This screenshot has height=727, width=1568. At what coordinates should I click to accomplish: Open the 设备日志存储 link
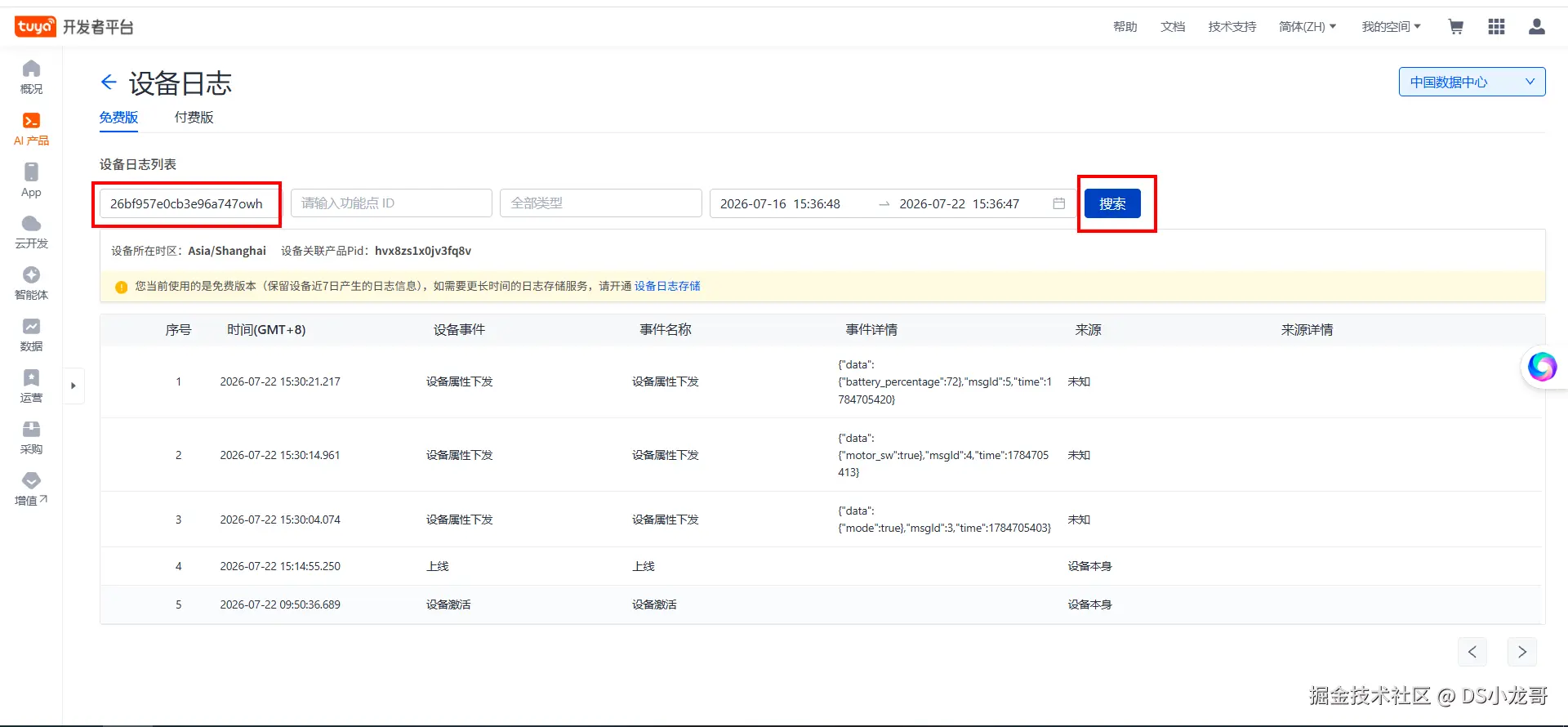(667, 286)
